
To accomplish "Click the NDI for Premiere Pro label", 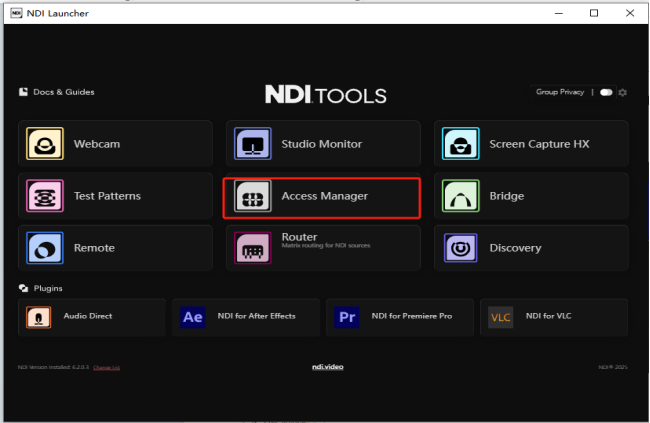I will click(412, 316).
